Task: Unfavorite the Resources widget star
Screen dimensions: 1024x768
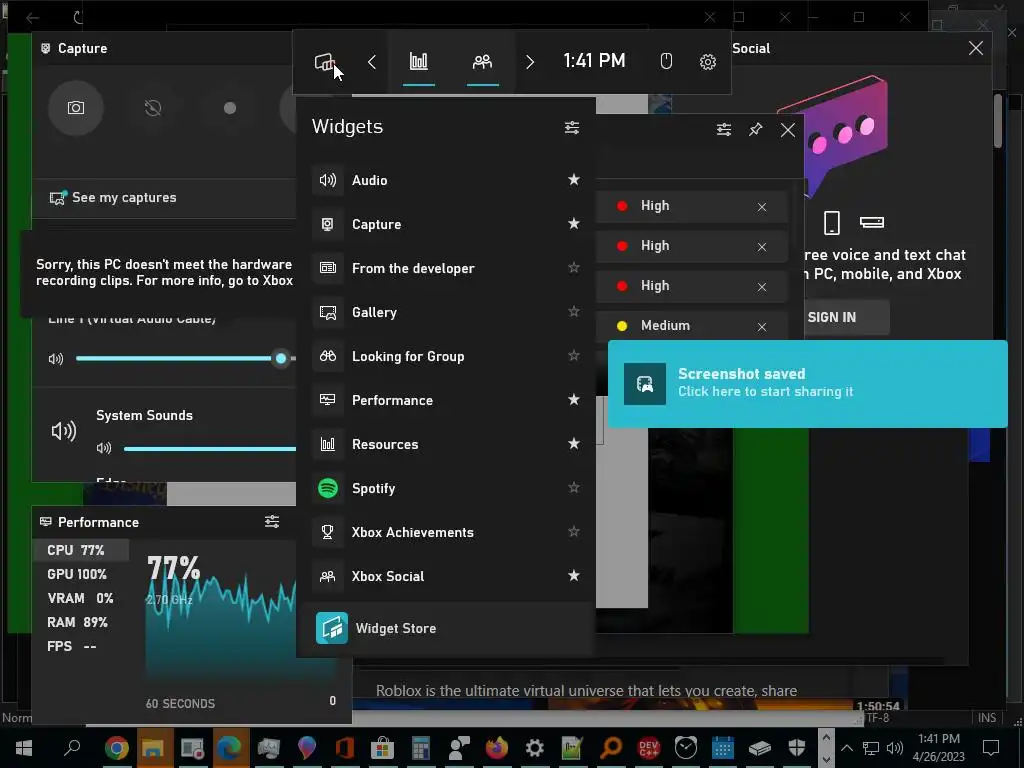Action: pyautogui.click(x=573, y=443)
